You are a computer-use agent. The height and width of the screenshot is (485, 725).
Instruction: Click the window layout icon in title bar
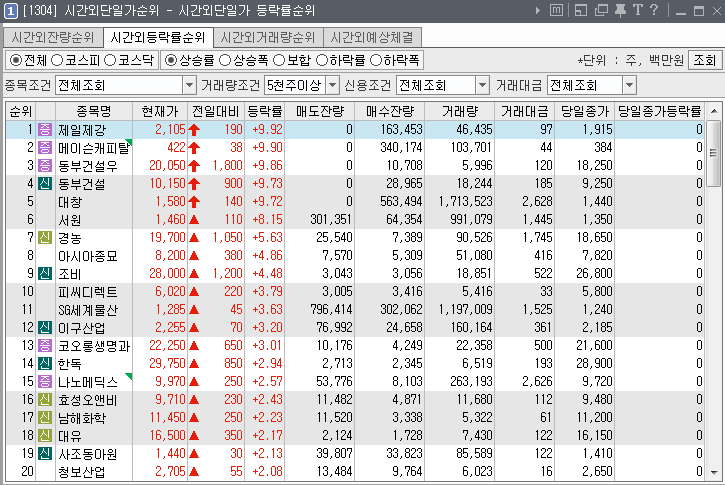pyautogui.click(x=580, y=10)
